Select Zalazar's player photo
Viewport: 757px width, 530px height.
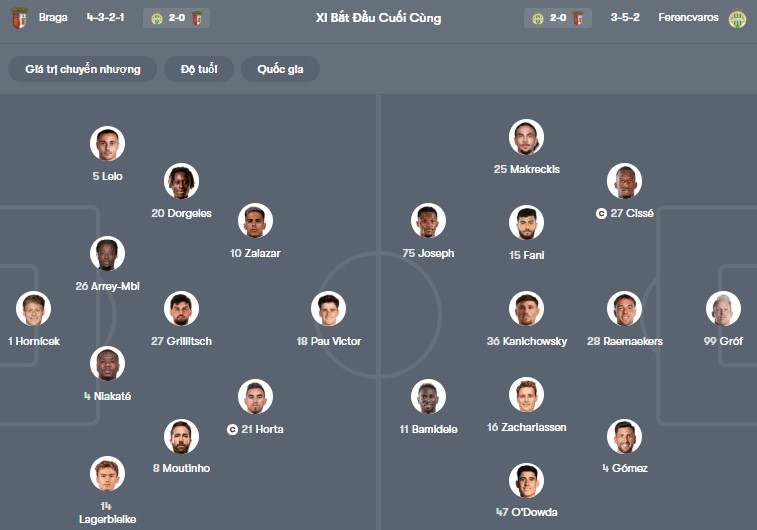(255, 221)
